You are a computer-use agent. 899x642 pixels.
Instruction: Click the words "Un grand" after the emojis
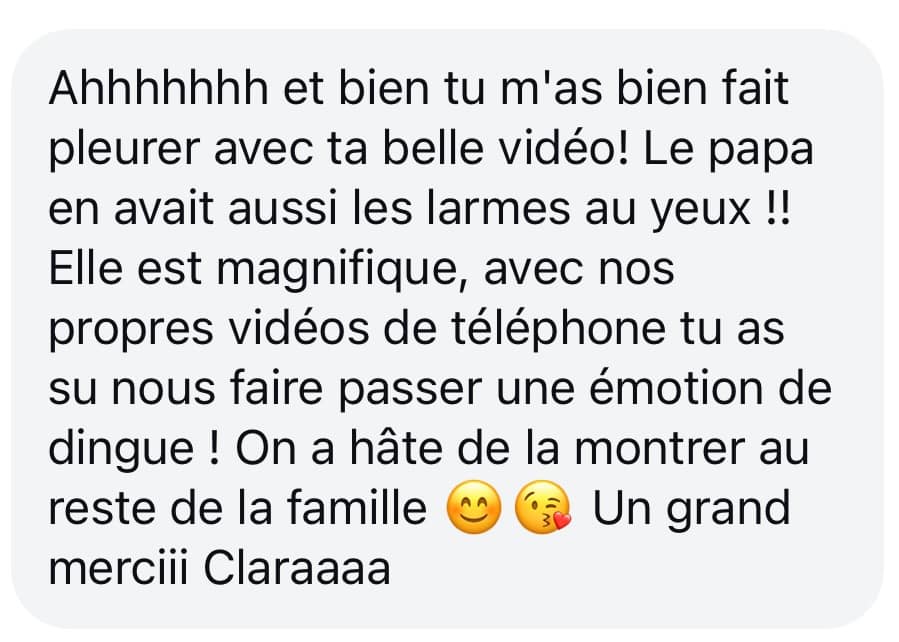[x=691, y=510]
